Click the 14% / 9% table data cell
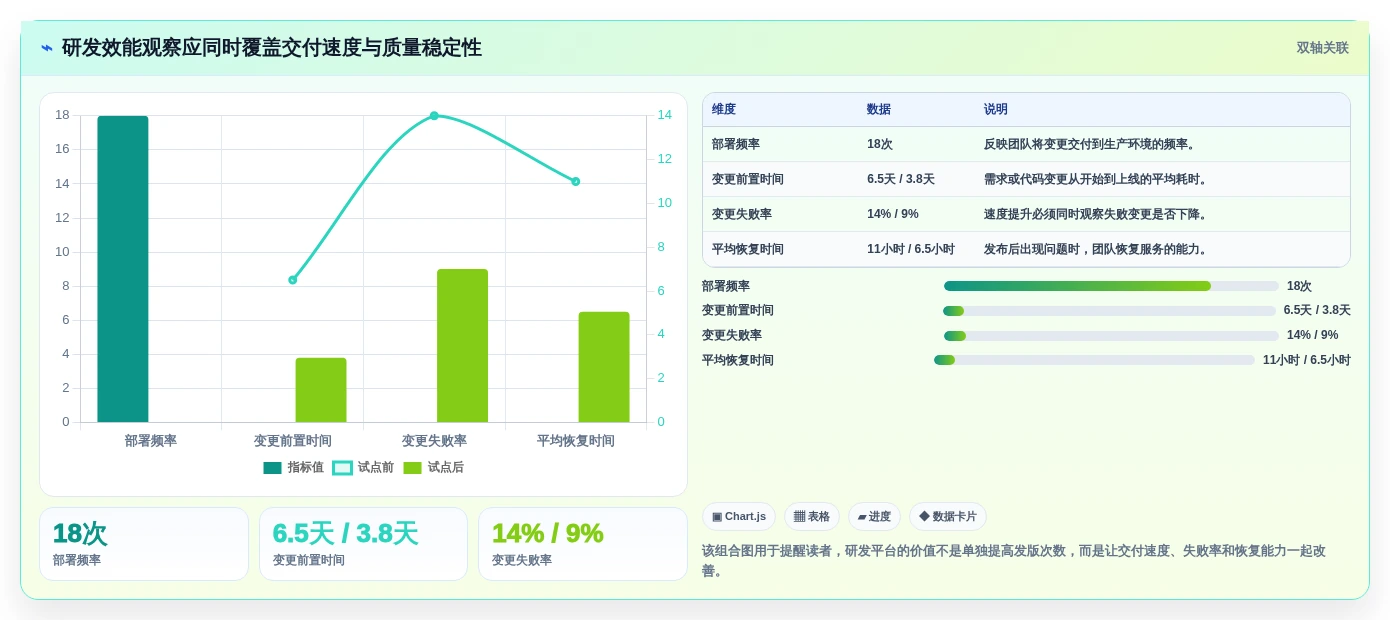 coord(916,215)
